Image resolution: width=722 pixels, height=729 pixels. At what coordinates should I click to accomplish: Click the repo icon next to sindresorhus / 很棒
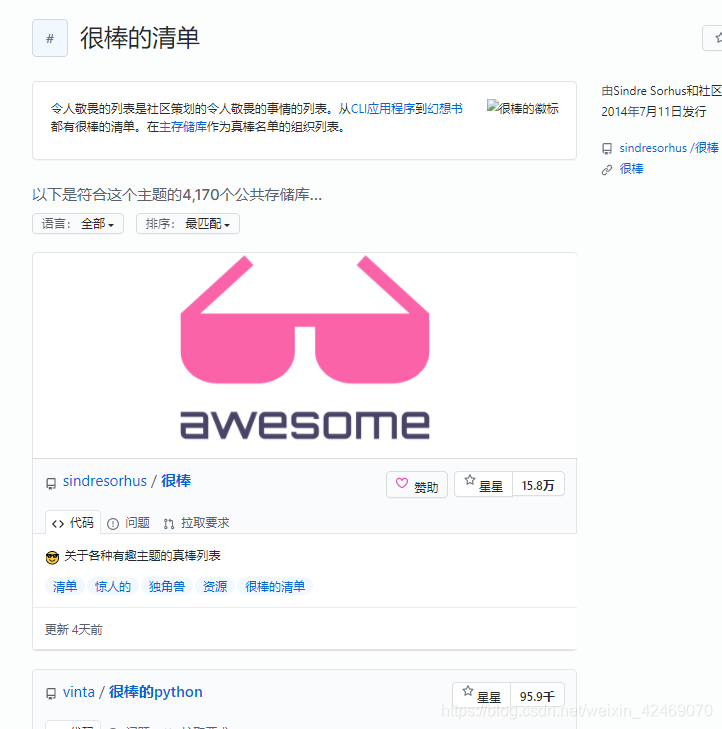(51, 484)
